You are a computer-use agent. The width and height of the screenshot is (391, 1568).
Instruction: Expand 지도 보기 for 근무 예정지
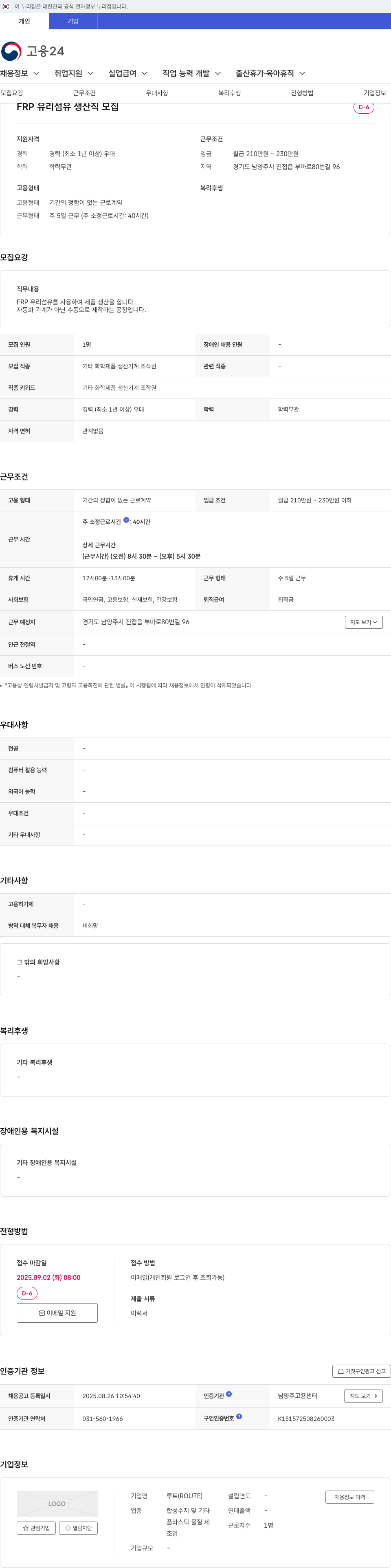click(364, 622)
